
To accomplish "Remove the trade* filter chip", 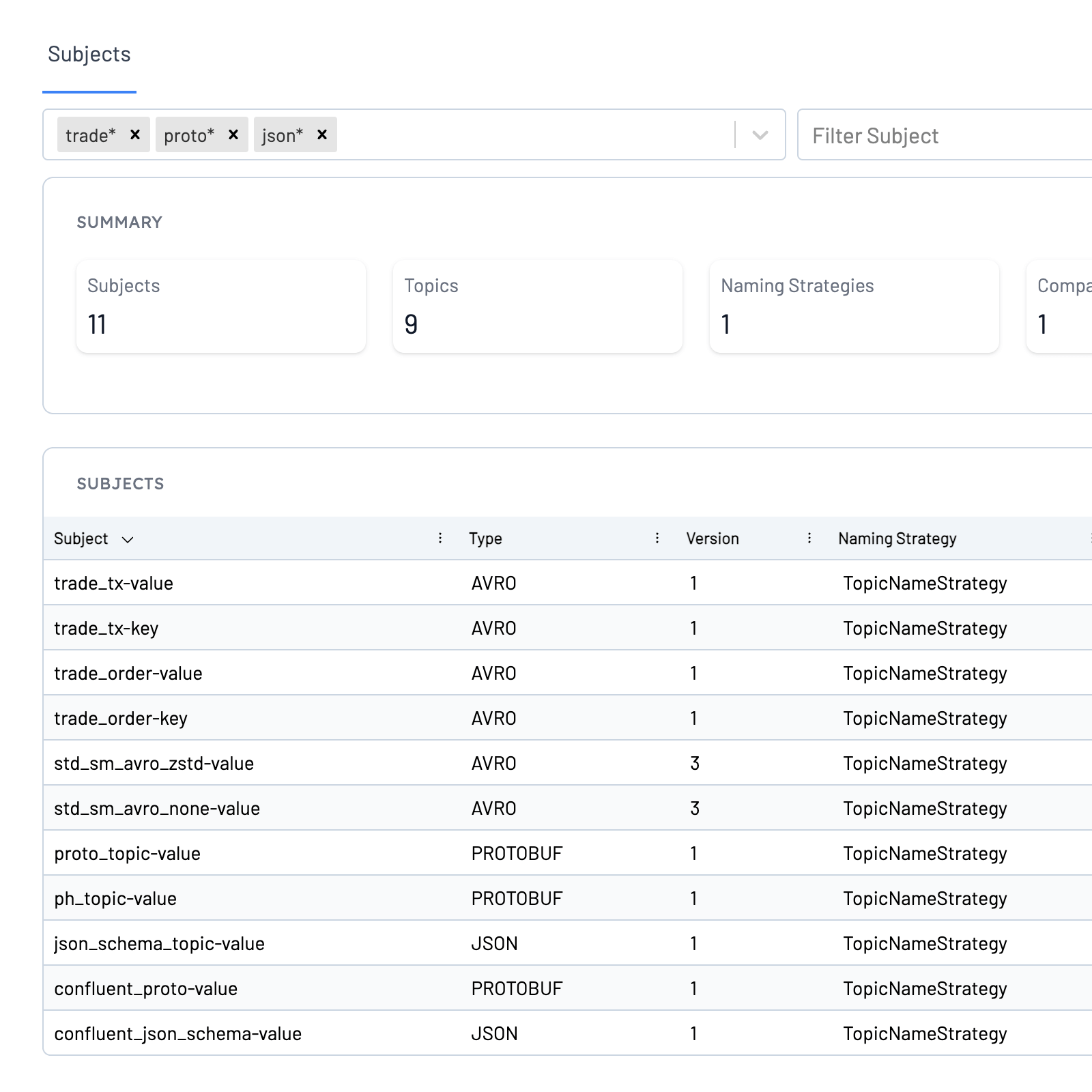I will [135, 134].
